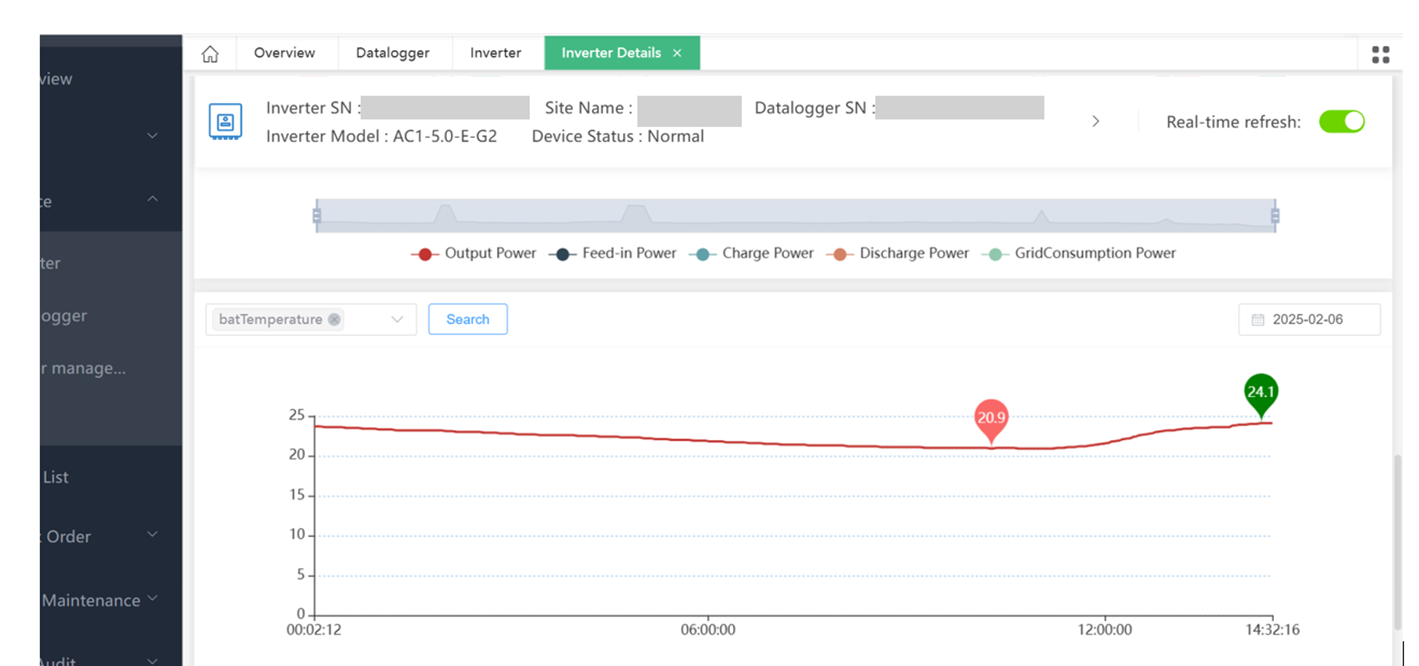Switch to the Overview tab
Image resolution: width=1419 pixels, height=666 pixels.
tap(284, 53)
